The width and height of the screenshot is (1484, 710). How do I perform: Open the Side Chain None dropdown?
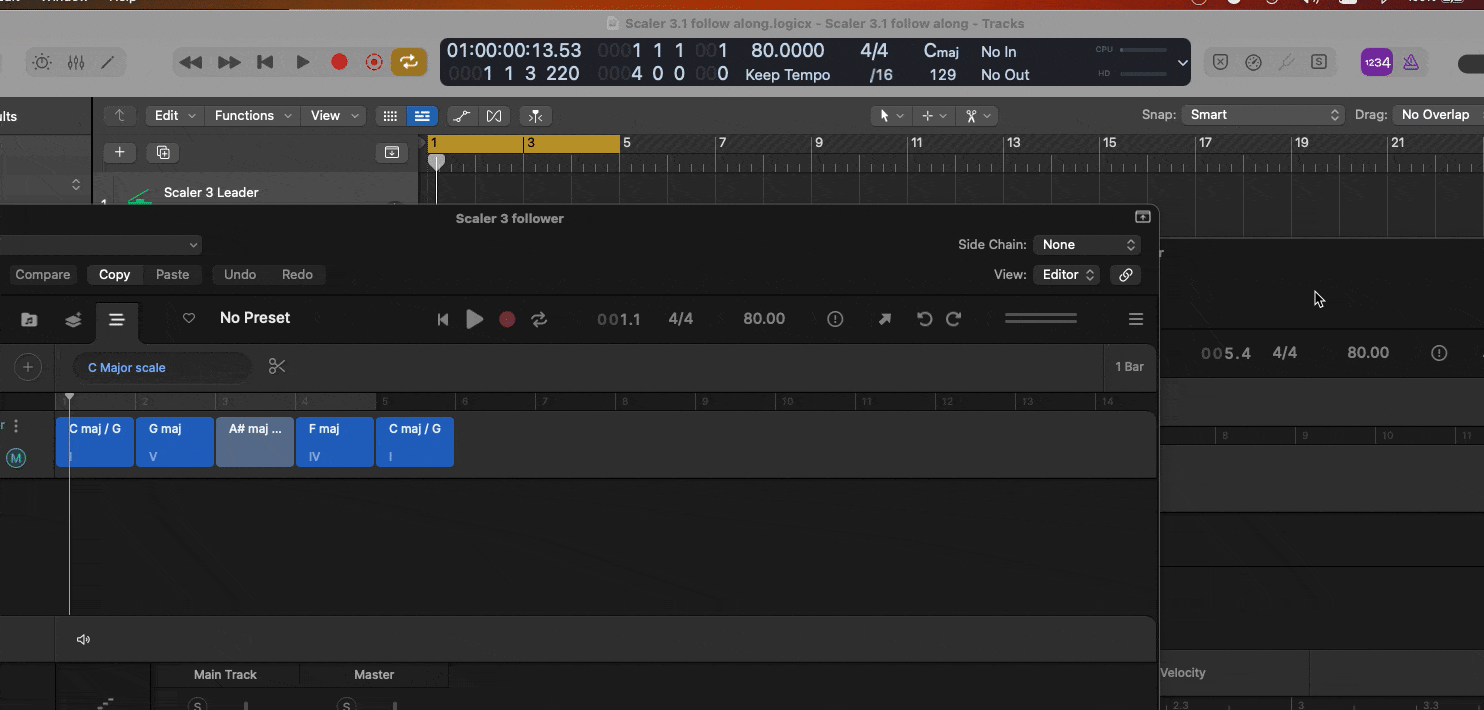point(1087,244)
